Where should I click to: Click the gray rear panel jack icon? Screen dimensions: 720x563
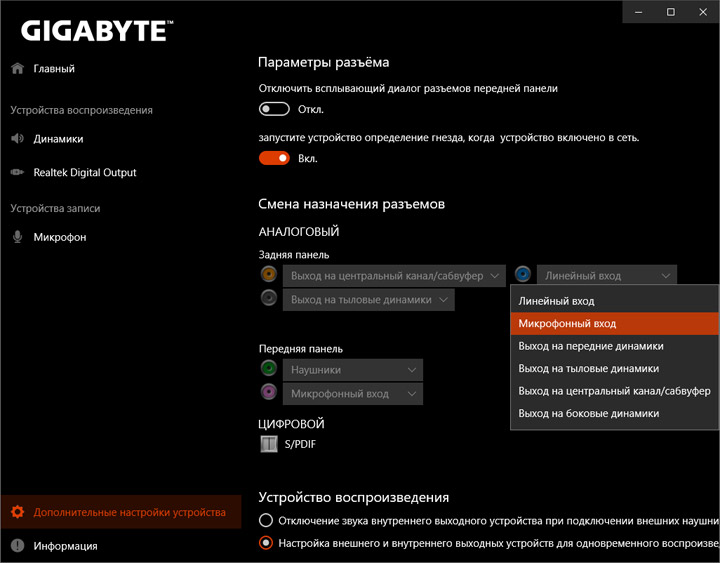click(x=268, y=298)
